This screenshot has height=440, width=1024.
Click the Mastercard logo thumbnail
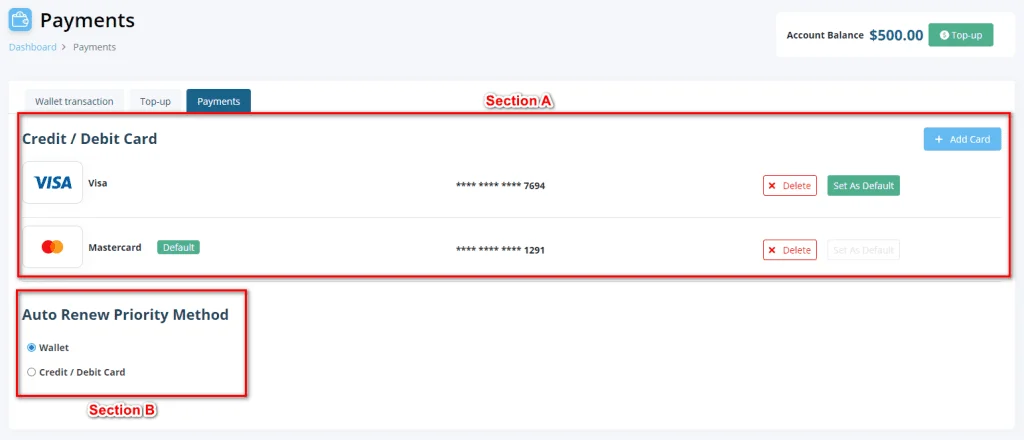tap(53, 247)
